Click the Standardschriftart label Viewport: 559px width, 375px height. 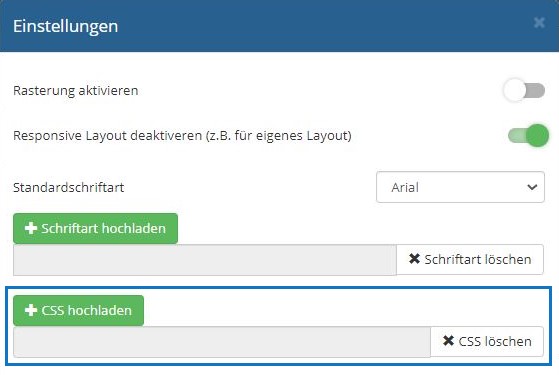pyautogui.click(x=68, y=188)
